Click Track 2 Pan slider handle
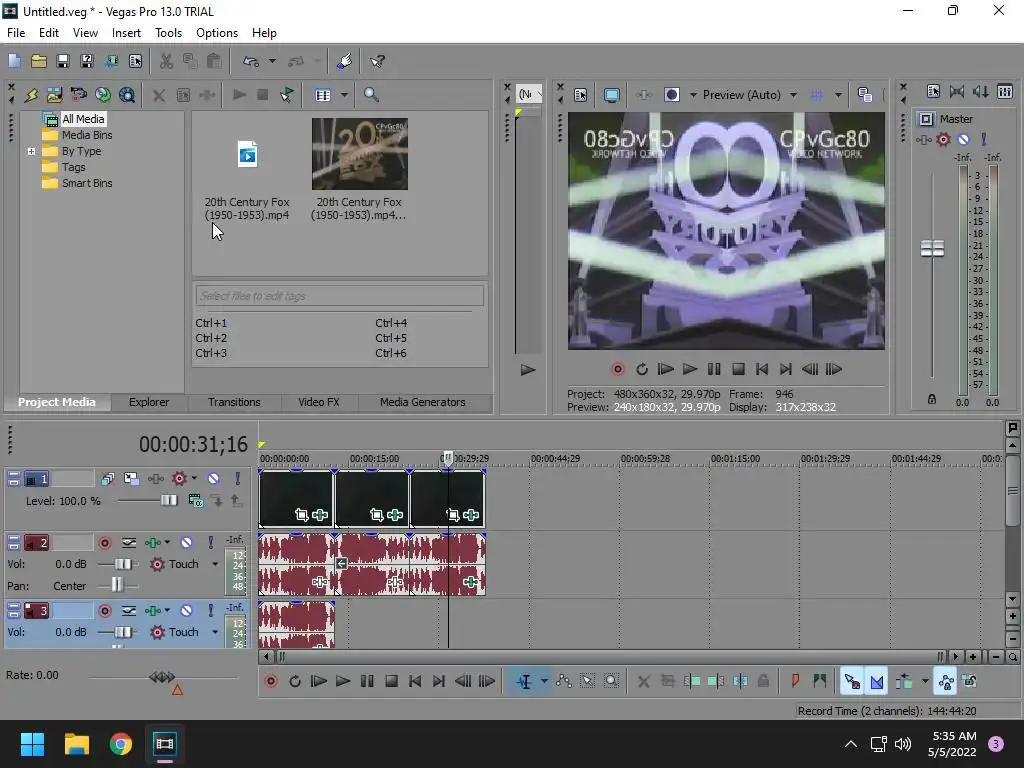 click(x=117, y=585)
